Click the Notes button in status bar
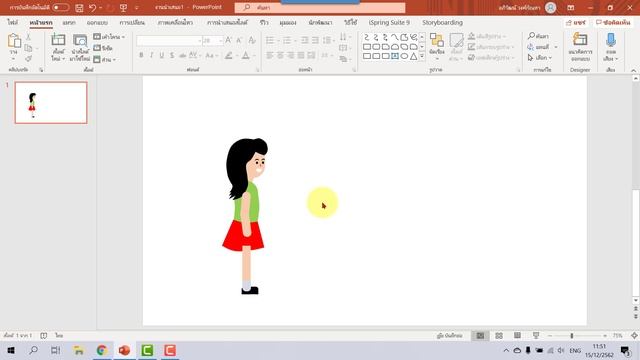Viewport: 640px width, 360px height. 450,336
